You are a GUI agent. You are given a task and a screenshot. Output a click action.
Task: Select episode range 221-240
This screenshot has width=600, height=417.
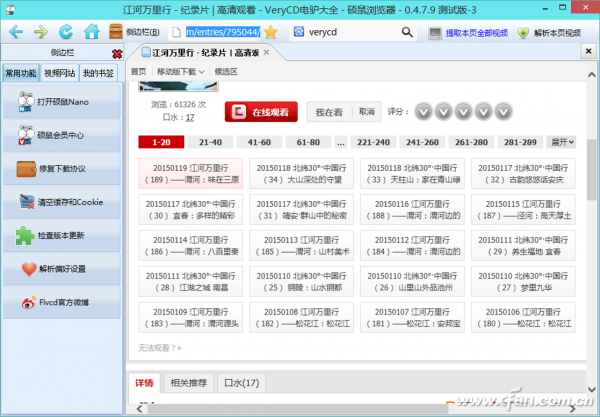coord(373,142)
